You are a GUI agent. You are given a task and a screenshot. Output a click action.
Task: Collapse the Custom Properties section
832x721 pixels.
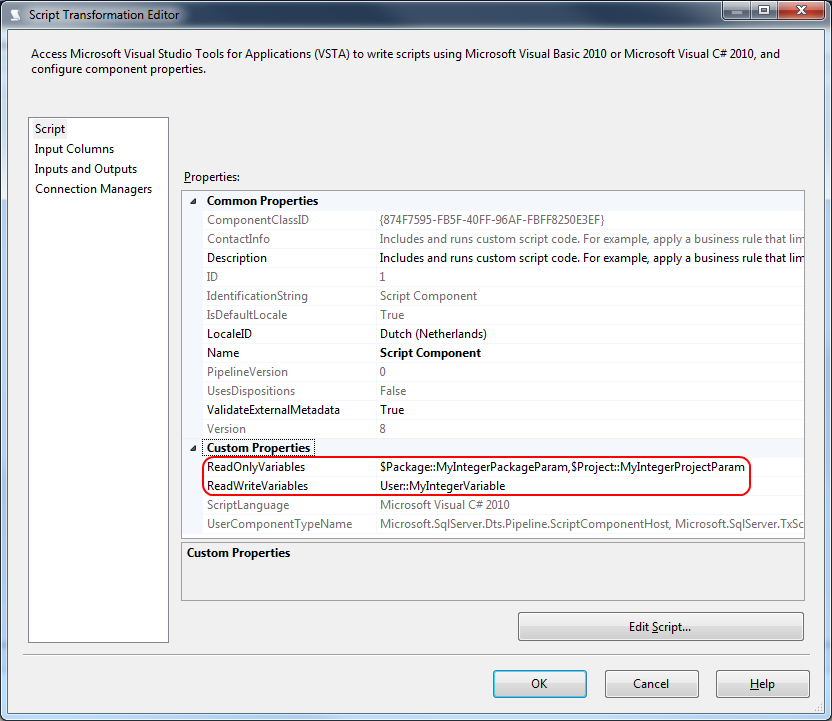[194, 448]
